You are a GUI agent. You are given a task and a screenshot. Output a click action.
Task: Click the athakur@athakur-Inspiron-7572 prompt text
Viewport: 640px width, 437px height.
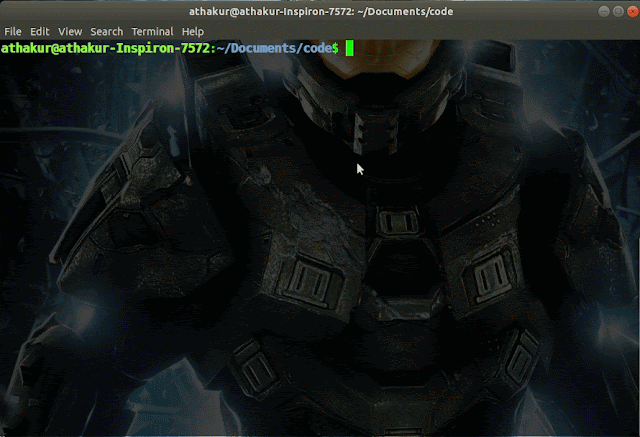click(106, 48)
